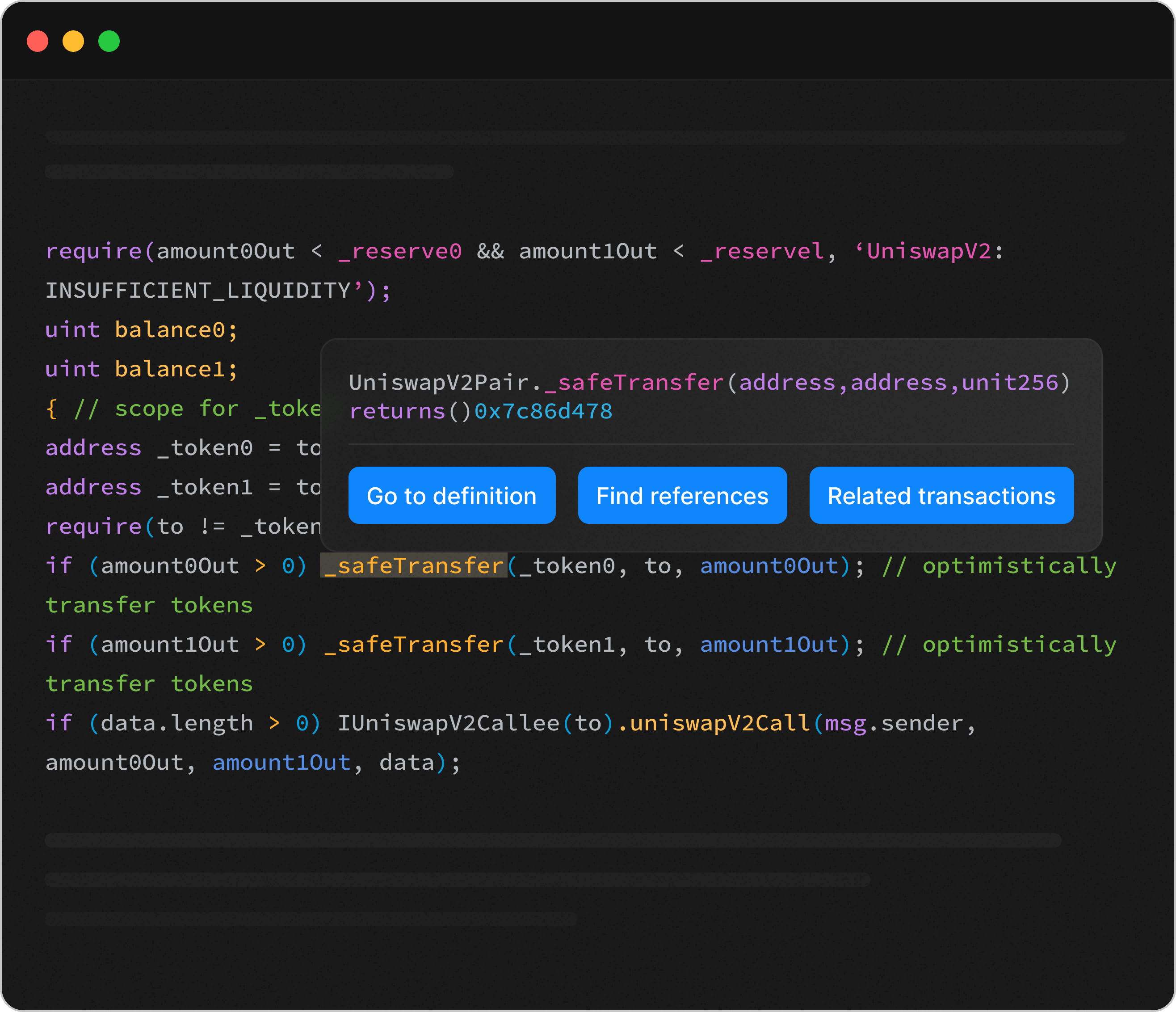Click the _safeTransfer call with _token1

coord(414,645)
